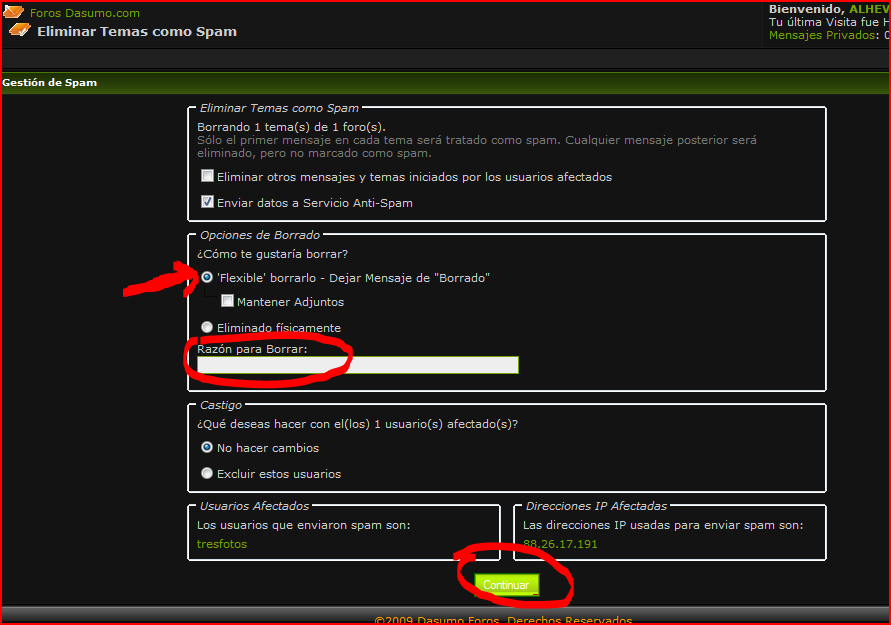Click the folder icon beside Foros Dasumo.com

coord(14,13)
